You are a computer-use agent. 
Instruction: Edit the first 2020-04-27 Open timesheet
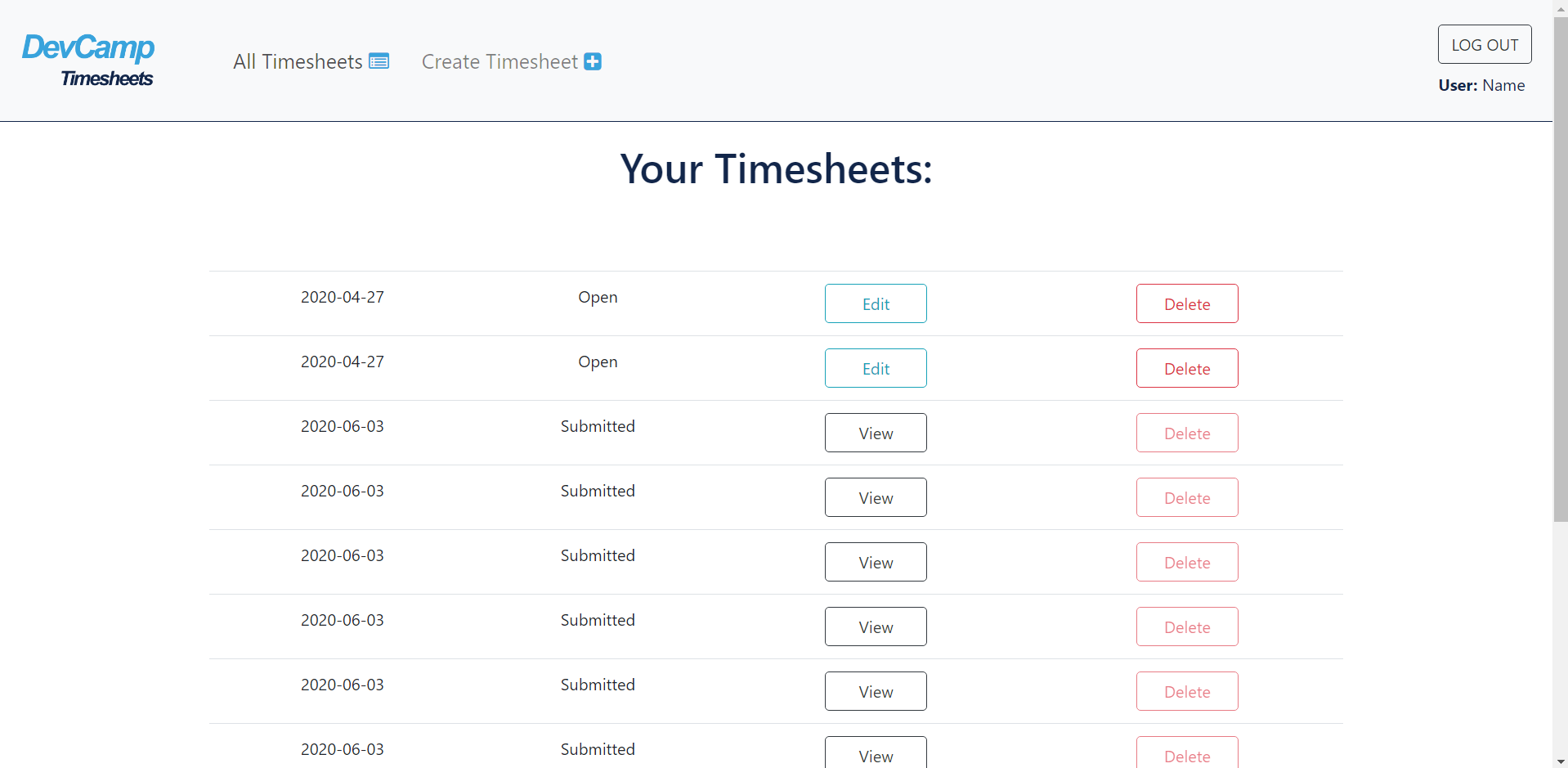(x=875, y=303)
